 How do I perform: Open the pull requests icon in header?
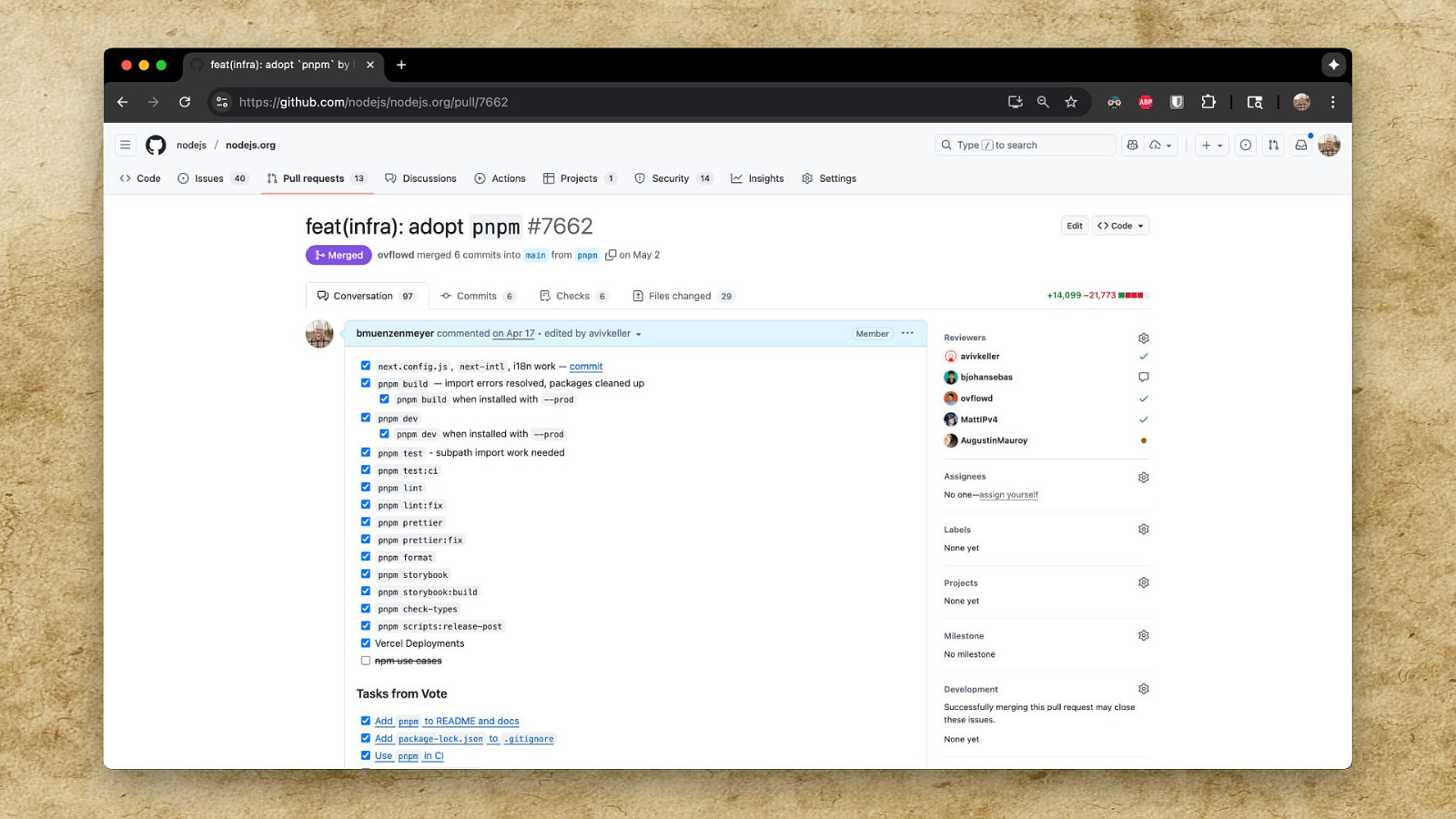[x=1273, y=146]
